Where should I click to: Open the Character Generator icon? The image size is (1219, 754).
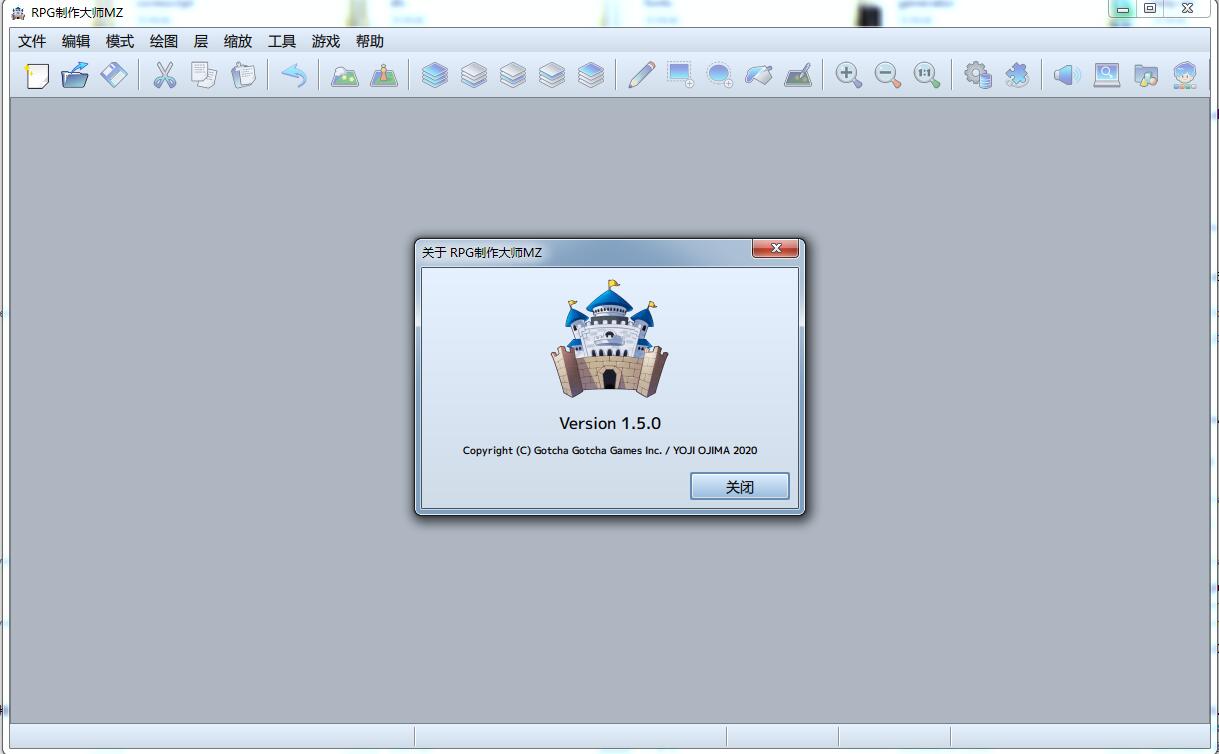pyautogui.click(x=1185, y=75)
